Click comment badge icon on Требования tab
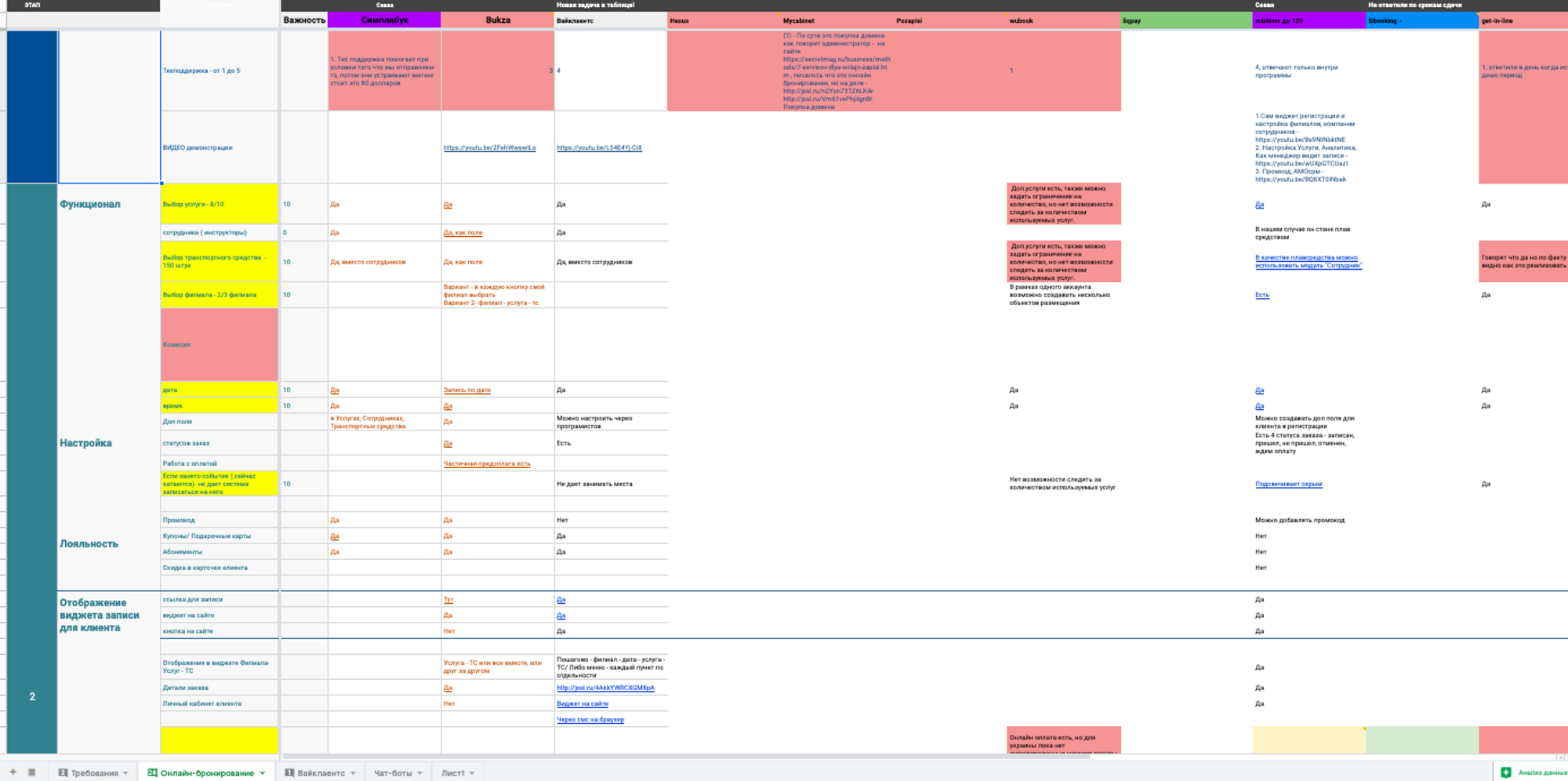This screenshot has height=781, width=1568. coord(63,773)
